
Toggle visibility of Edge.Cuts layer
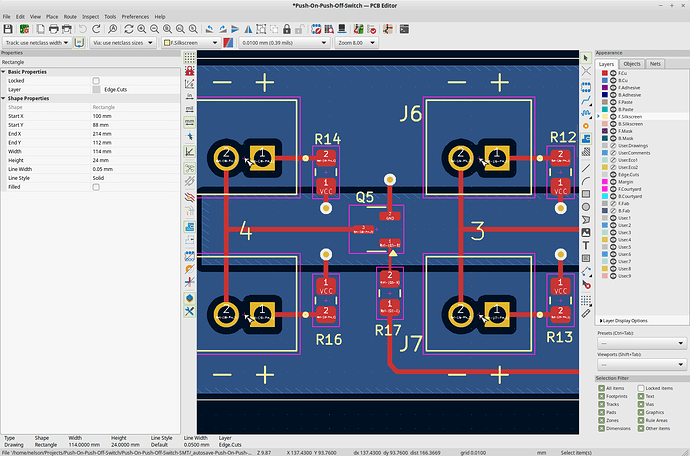click(x=613, y=175)
